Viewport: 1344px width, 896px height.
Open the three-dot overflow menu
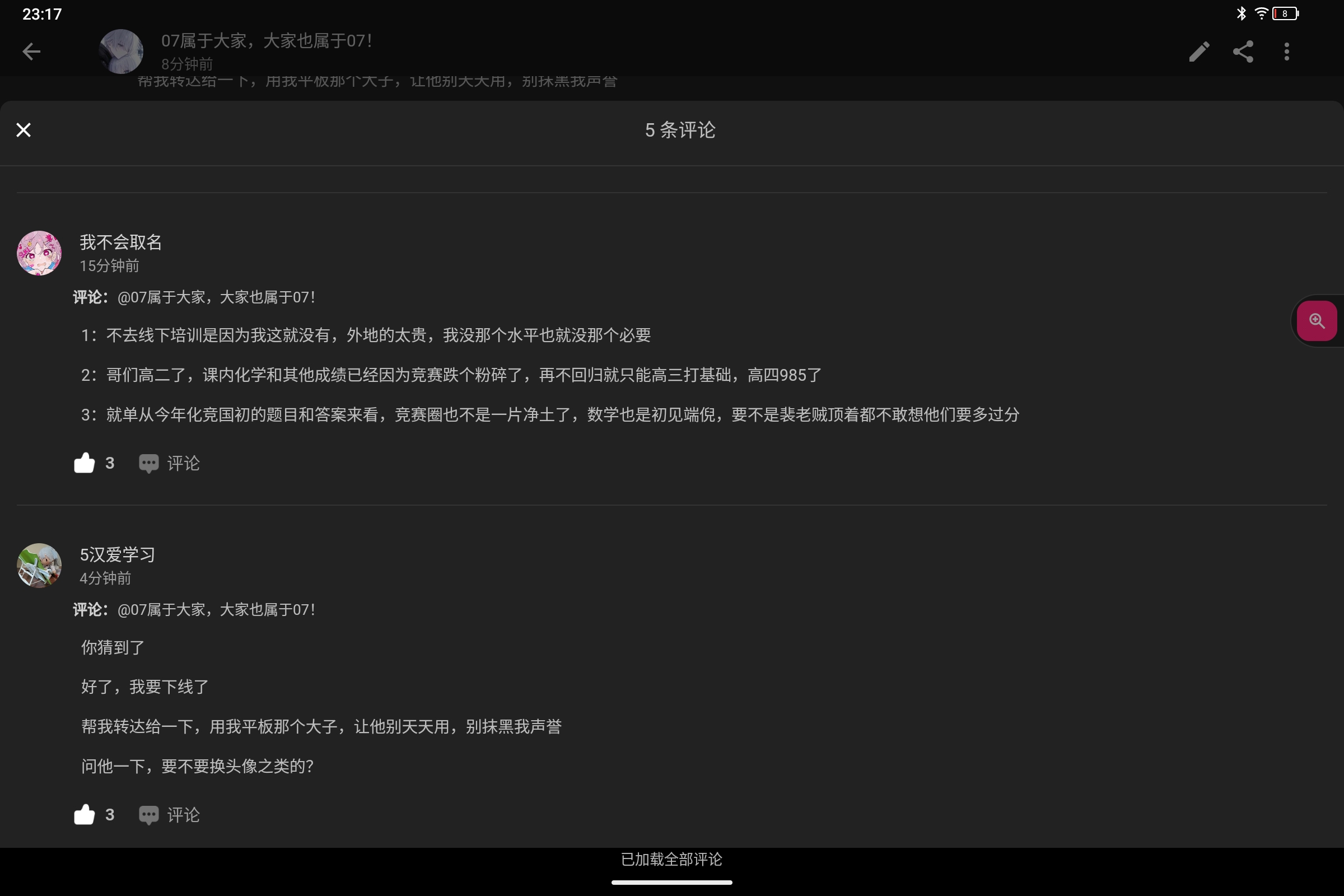click(1286, 52)
